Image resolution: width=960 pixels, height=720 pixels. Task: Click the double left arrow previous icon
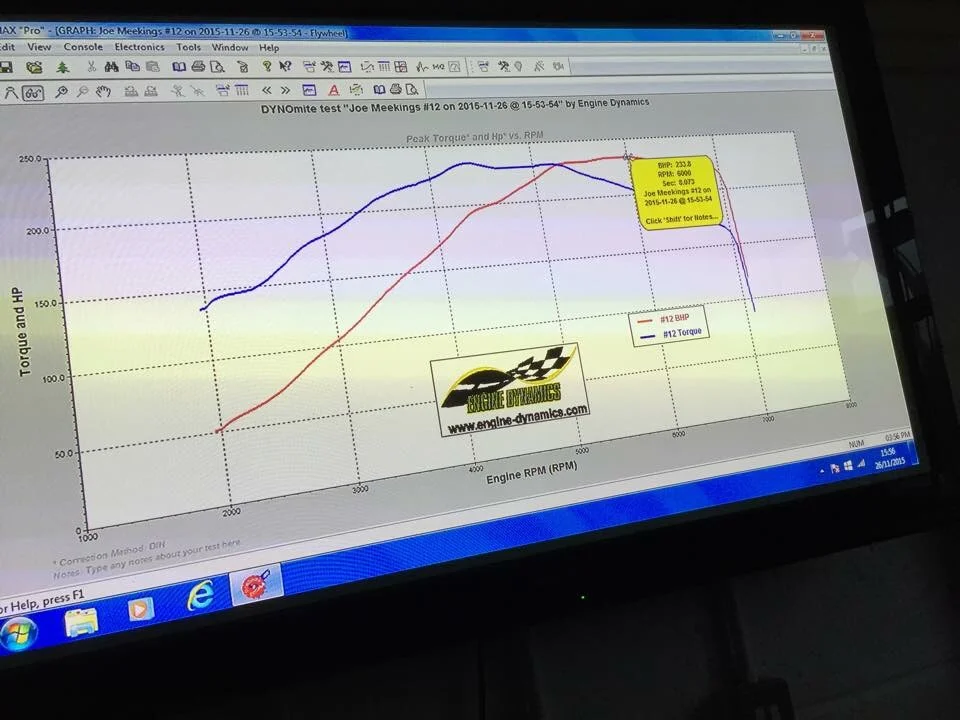click(266, 90)
